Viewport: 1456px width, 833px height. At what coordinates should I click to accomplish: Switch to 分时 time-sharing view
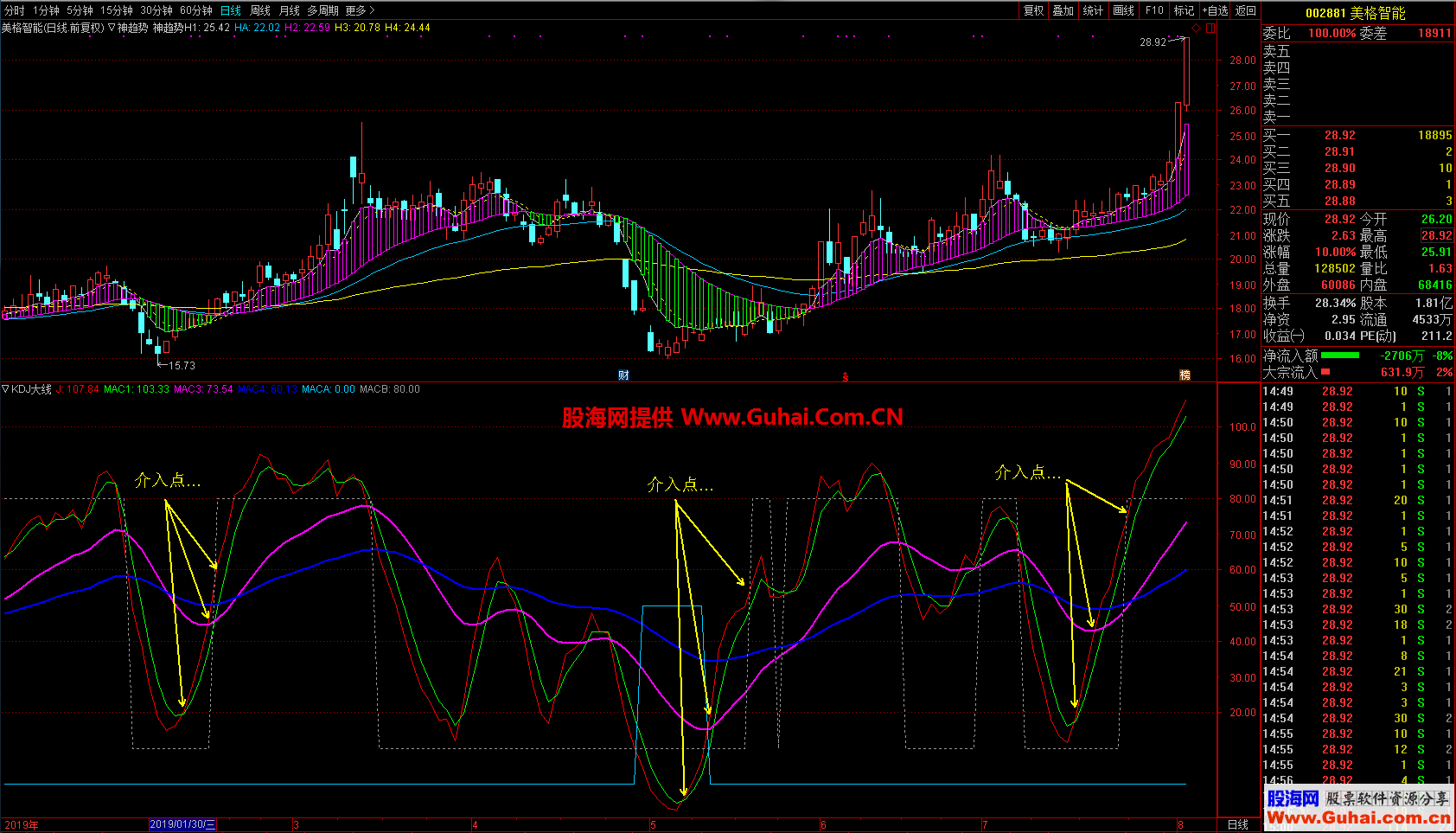(15, 10)
